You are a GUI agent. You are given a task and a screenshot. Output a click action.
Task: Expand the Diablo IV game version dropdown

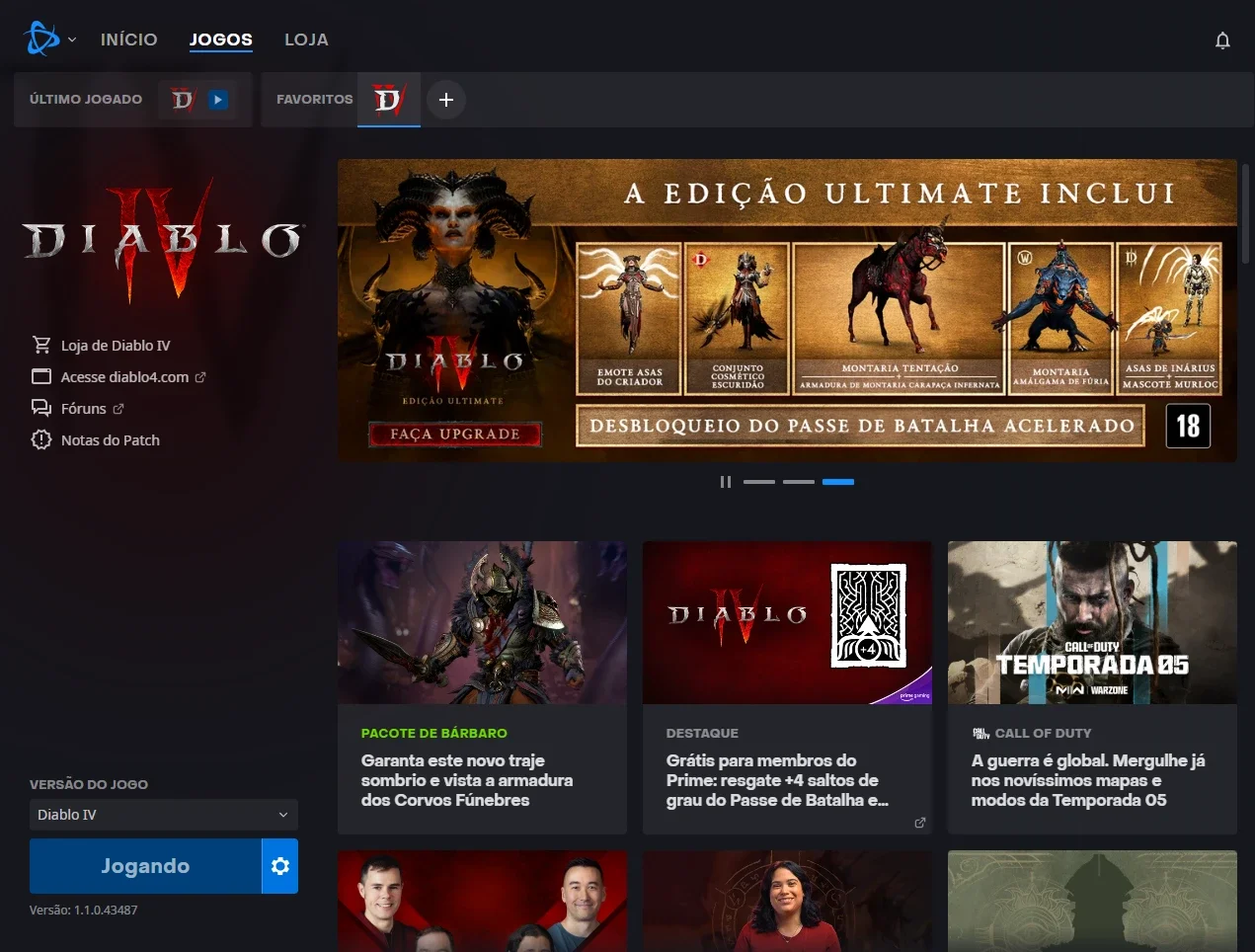pos(164,815)
